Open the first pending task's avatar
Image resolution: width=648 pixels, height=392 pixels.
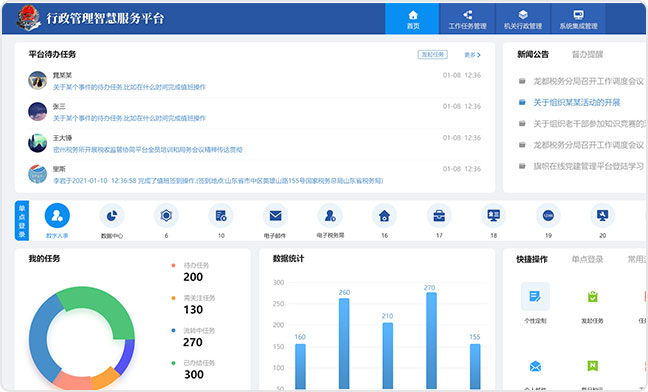(x=37, y=80)
